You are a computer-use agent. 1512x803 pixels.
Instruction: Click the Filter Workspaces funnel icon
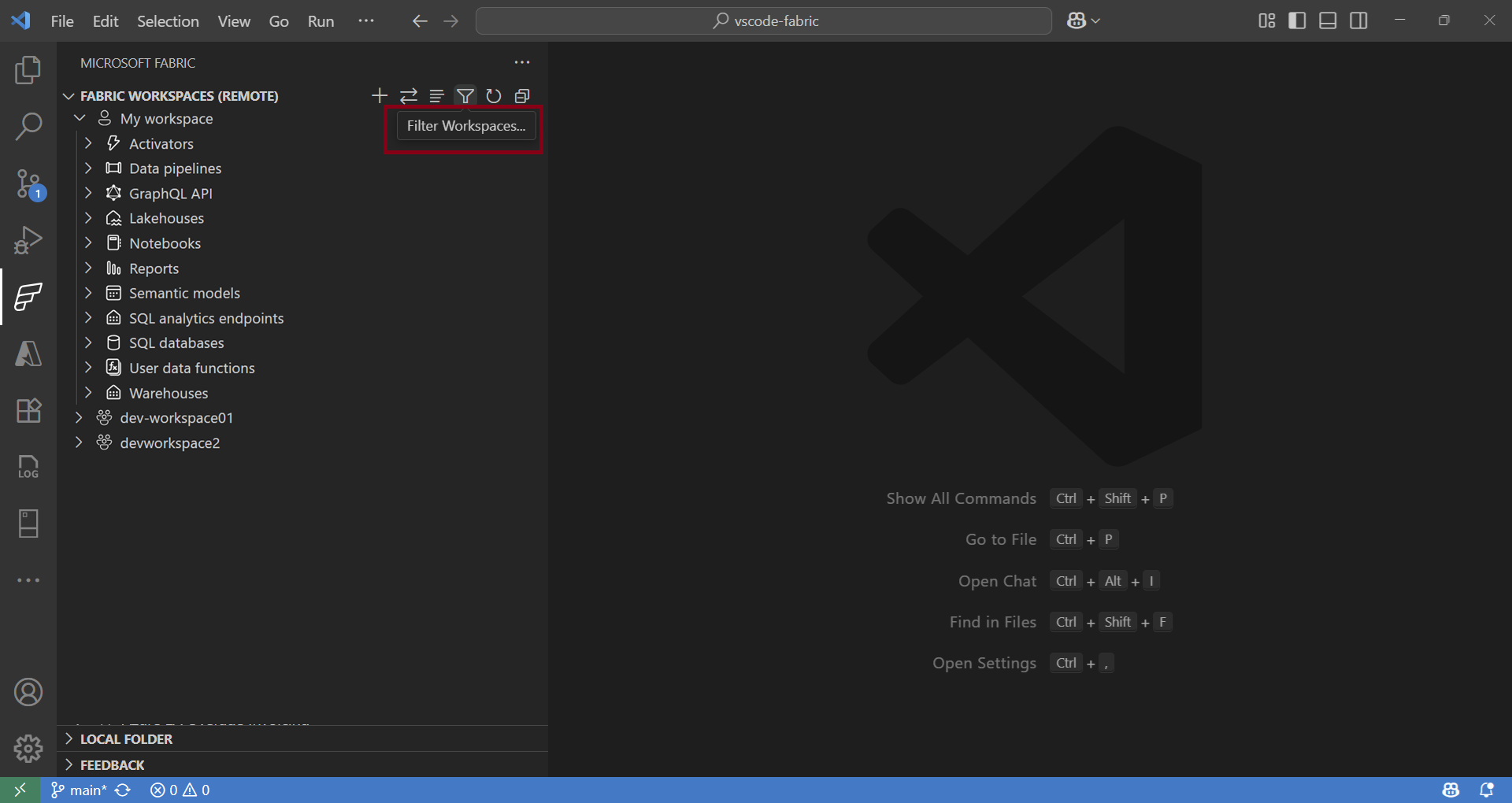point(465,96)
